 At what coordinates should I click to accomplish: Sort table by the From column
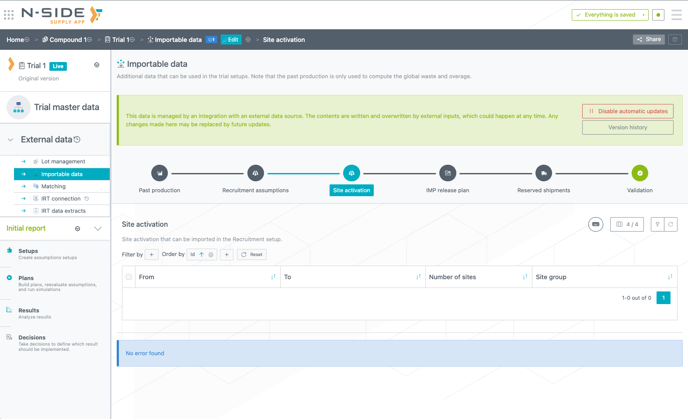[273, 277]
